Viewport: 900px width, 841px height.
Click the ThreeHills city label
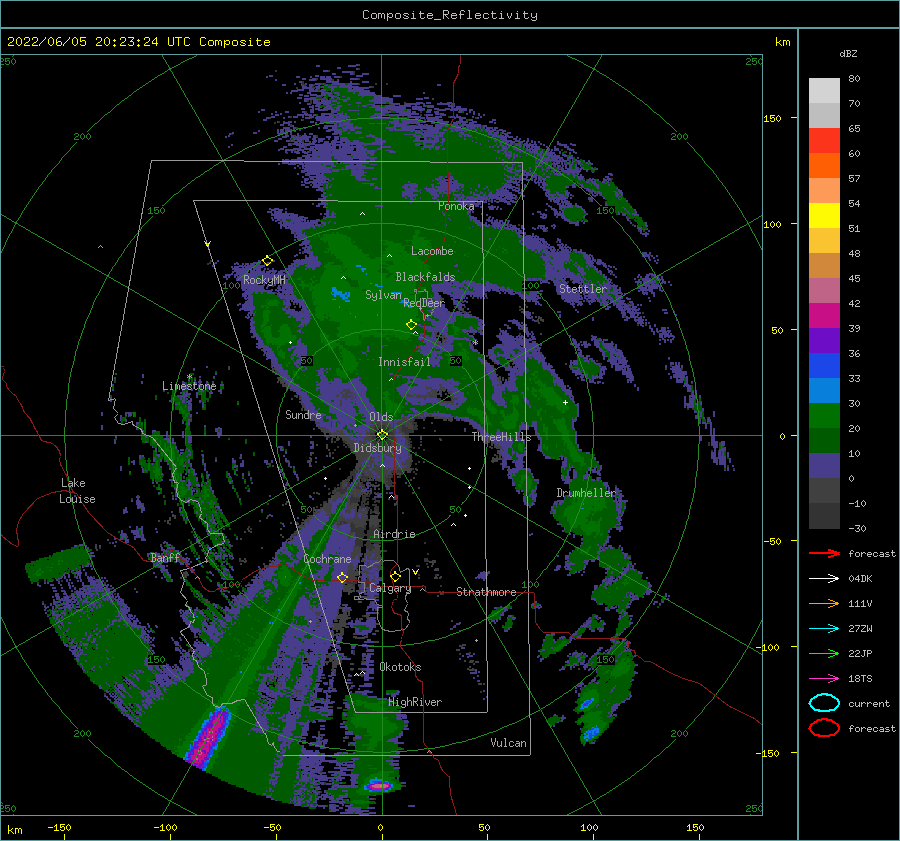click(501, 437)
